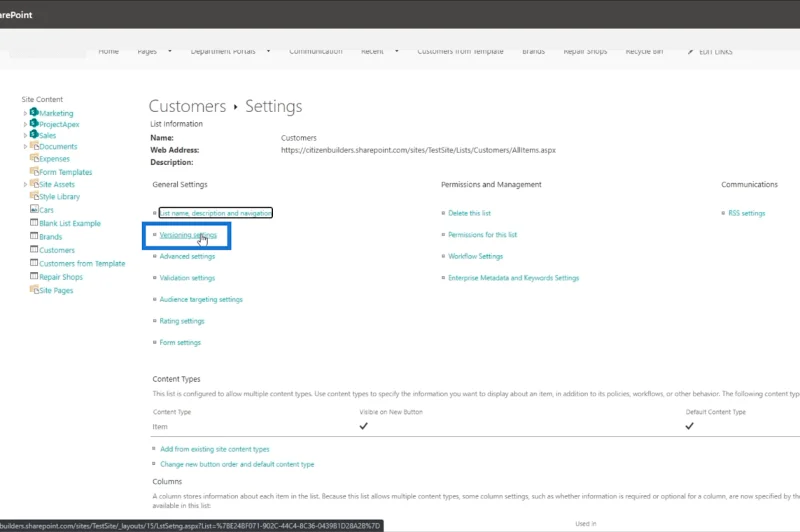The height and width of the screenshot is (532, 800).
Task: Click the Form Templates library icon
Action: click(34, 171)
